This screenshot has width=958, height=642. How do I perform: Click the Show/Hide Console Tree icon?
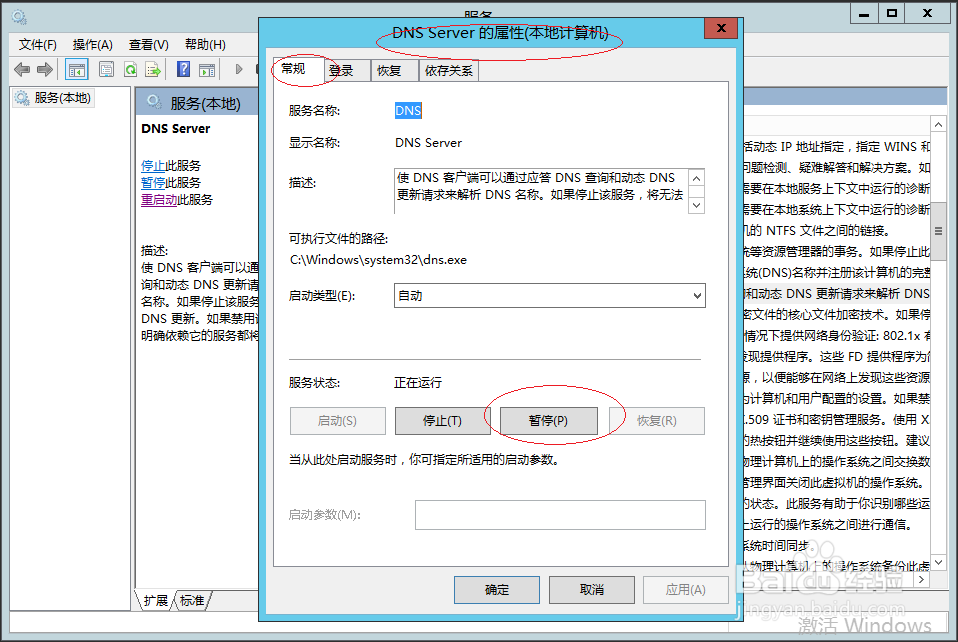[75, 68]
